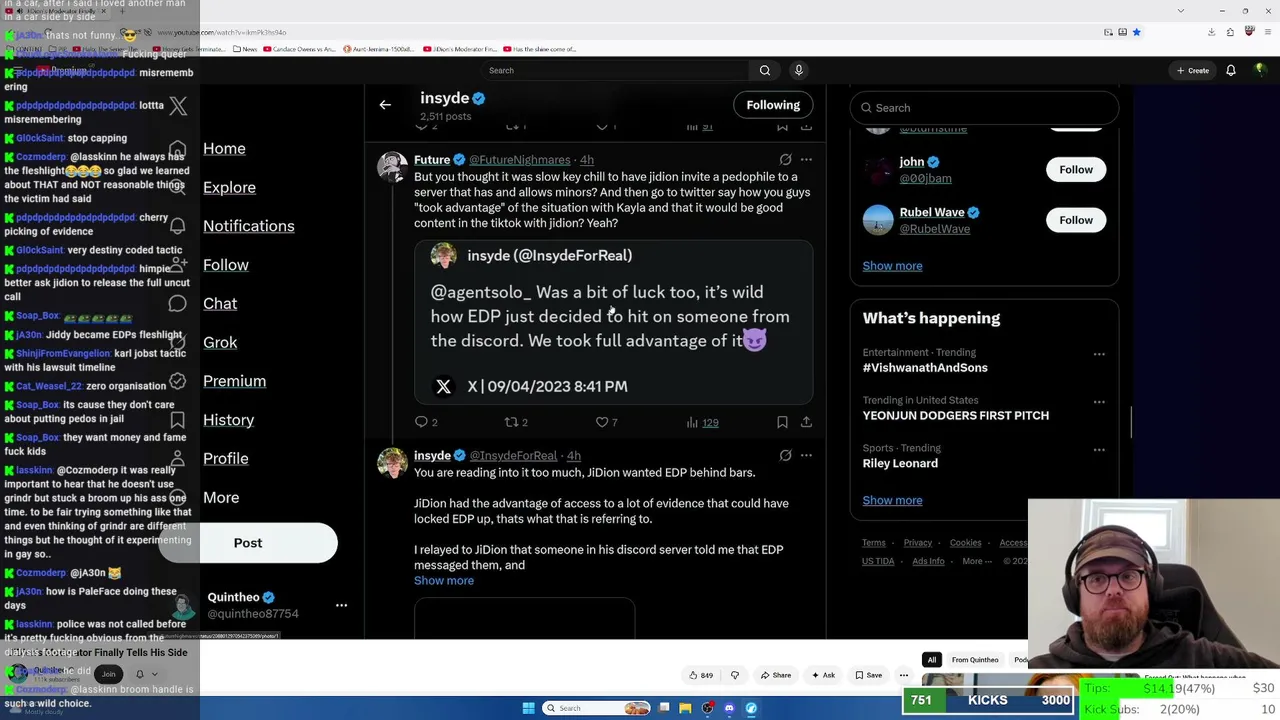Open Discord from the taskbar
1280x720 pixels.
(x=729, y=708)
